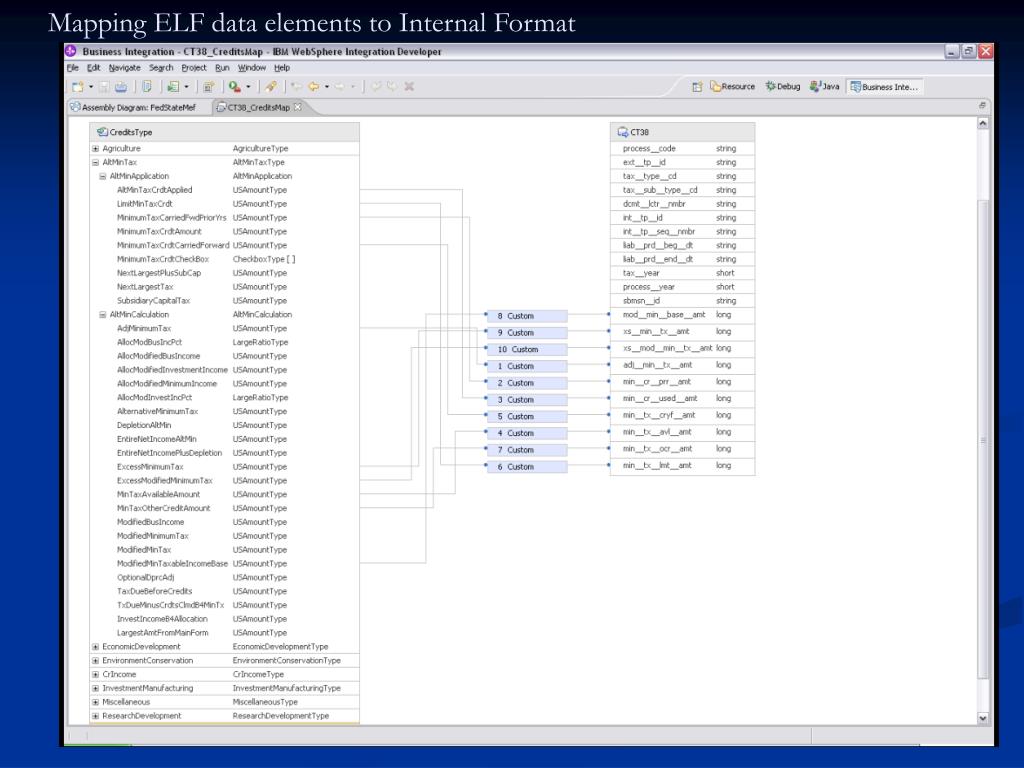Screen dimensions: 1024x768
Task: Open the Window menu
Action: [251, 67]
